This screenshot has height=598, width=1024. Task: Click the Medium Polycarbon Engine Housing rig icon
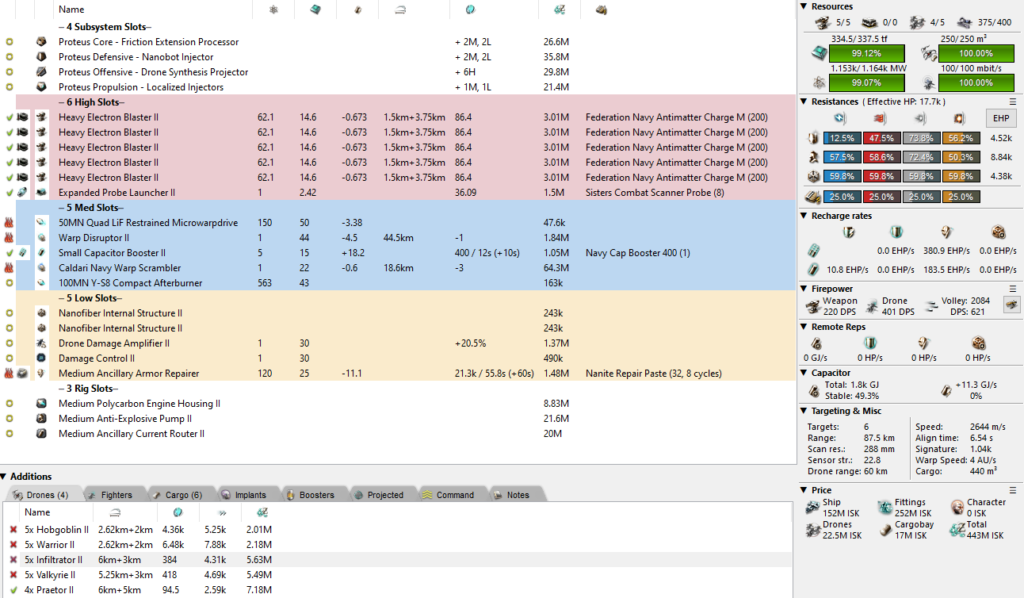(41, 404)
